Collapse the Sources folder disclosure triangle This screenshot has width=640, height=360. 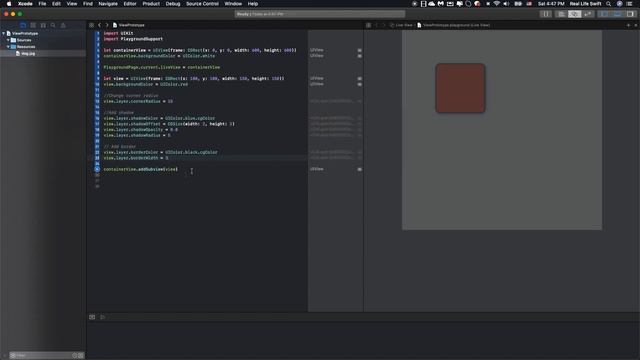click(8, 40)
